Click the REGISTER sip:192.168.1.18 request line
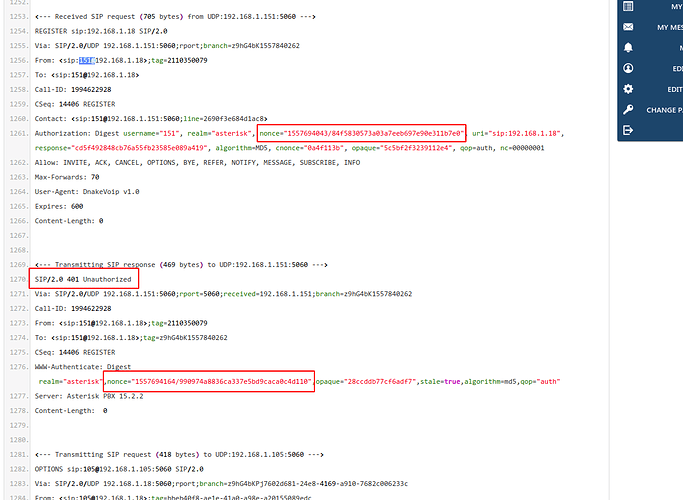Screen dimensions: 683x500 click(101, 31)
